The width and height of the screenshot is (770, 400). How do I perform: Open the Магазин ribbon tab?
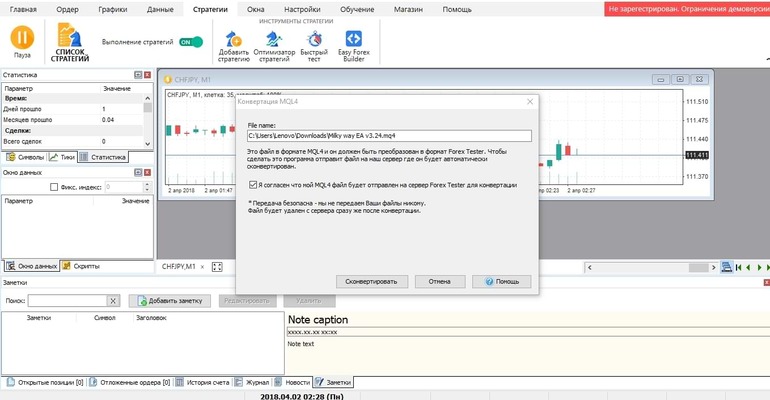pos(408,9)
